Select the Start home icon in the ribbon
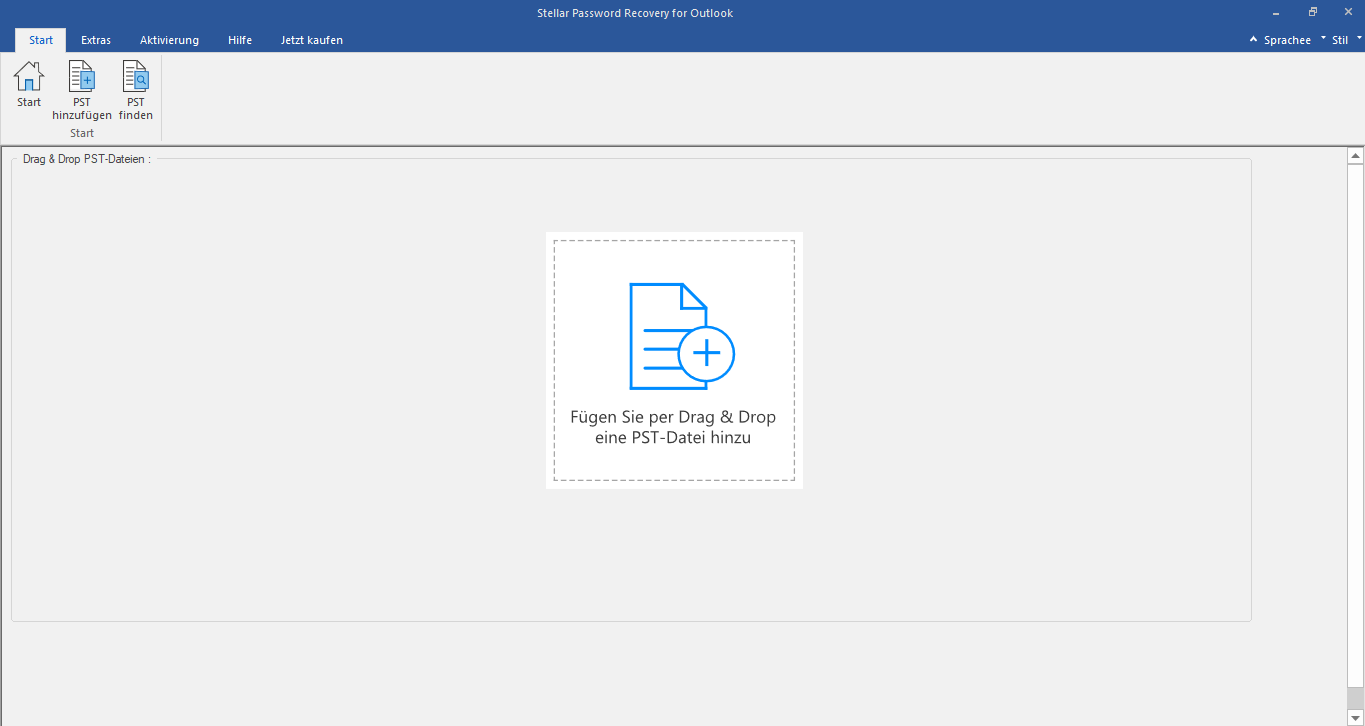This screenshot has width=1365, height=726. coord(28,75)
